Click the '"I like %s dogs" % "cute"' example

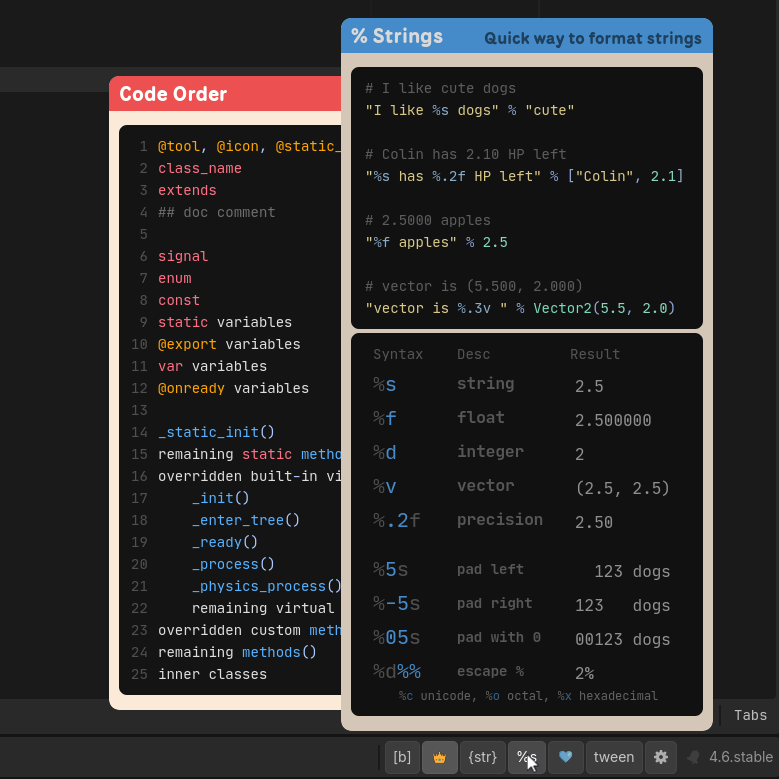pos(470,110)
